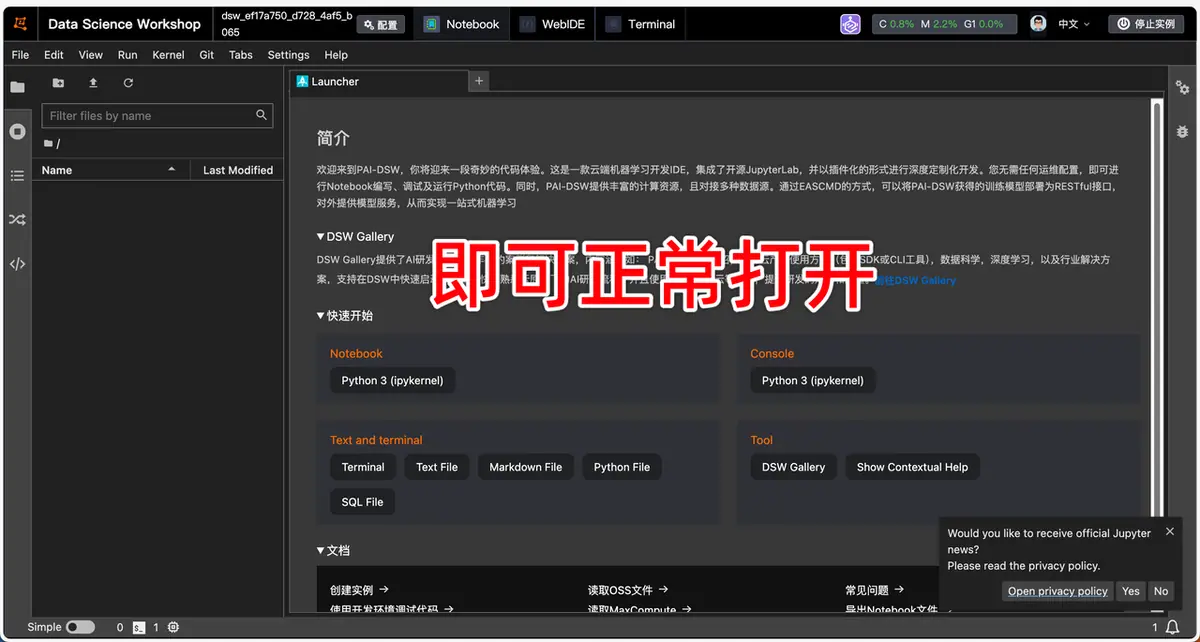This screenshot has width=1200, height=642.
Task: Switch to the WebIDE header tab
Action: (x=552, y=24)
